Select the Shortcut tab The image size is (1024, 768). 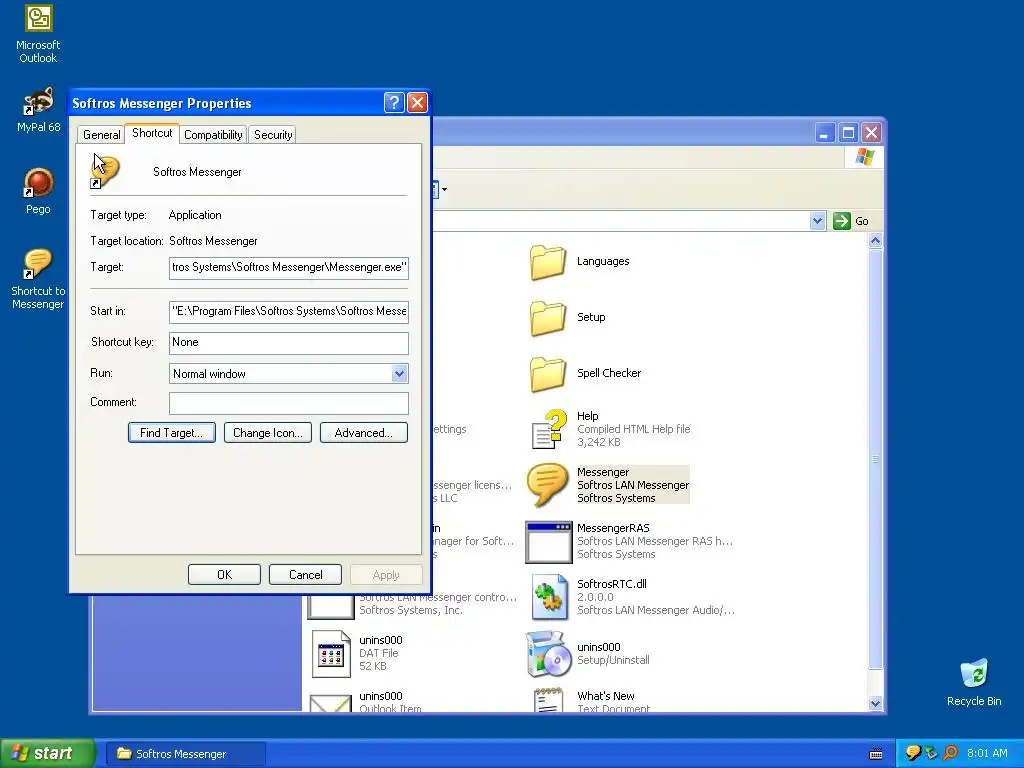pos(152,133)
